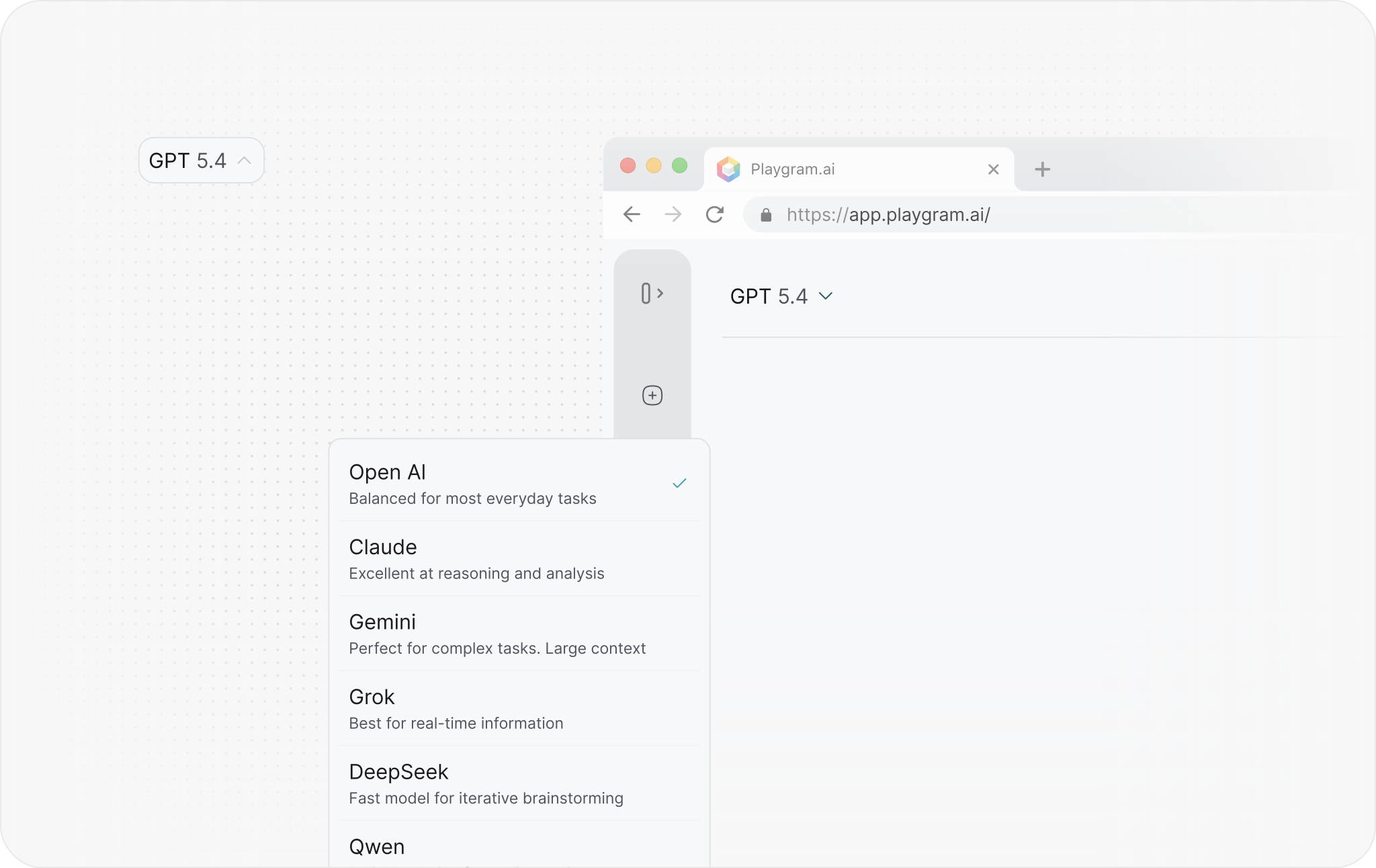Click the yellow minimize dot
The height and width of the screenshot is (868, 1376).
coord(654,165)
